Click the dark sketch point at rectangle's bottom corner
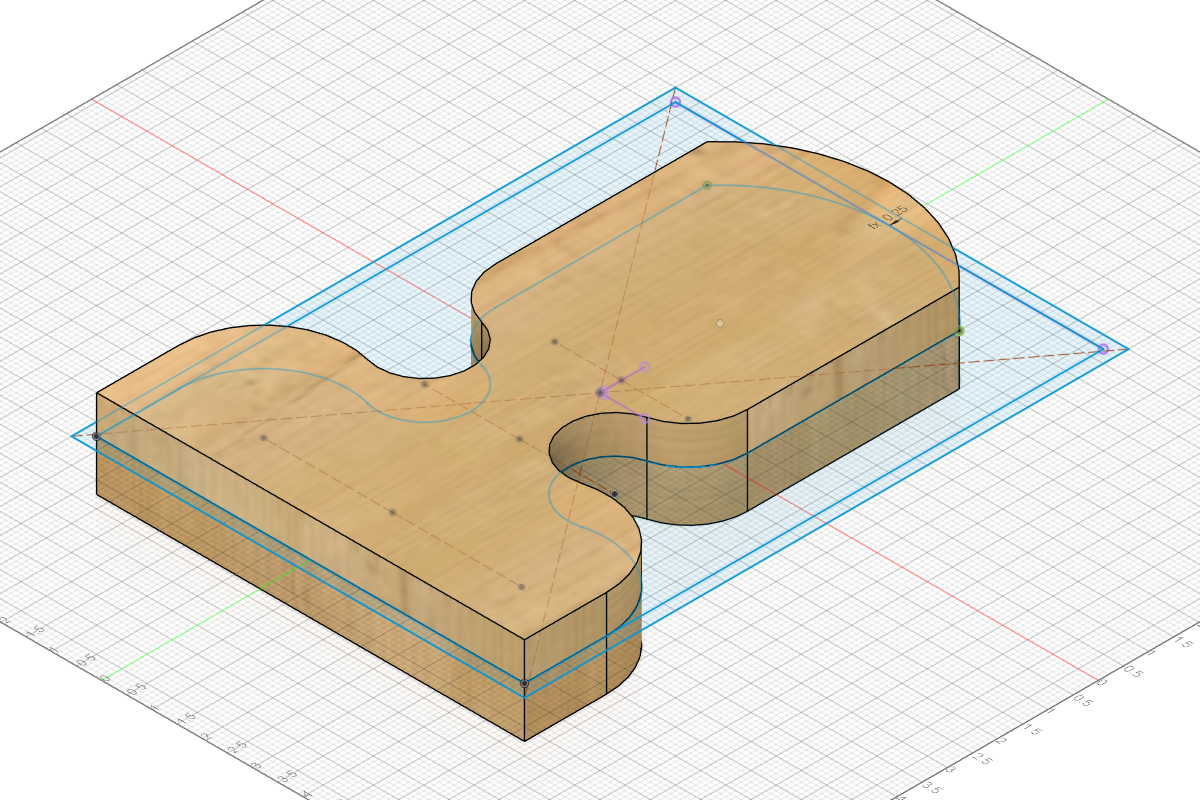The width and height of the screenshot is (1200, 800). [x=525, y=683]
